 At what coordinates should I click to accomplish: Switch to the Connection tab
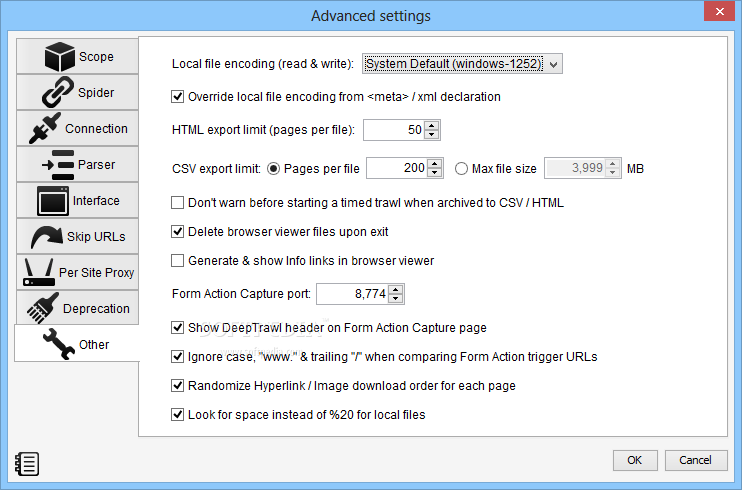tap(78, 128)
